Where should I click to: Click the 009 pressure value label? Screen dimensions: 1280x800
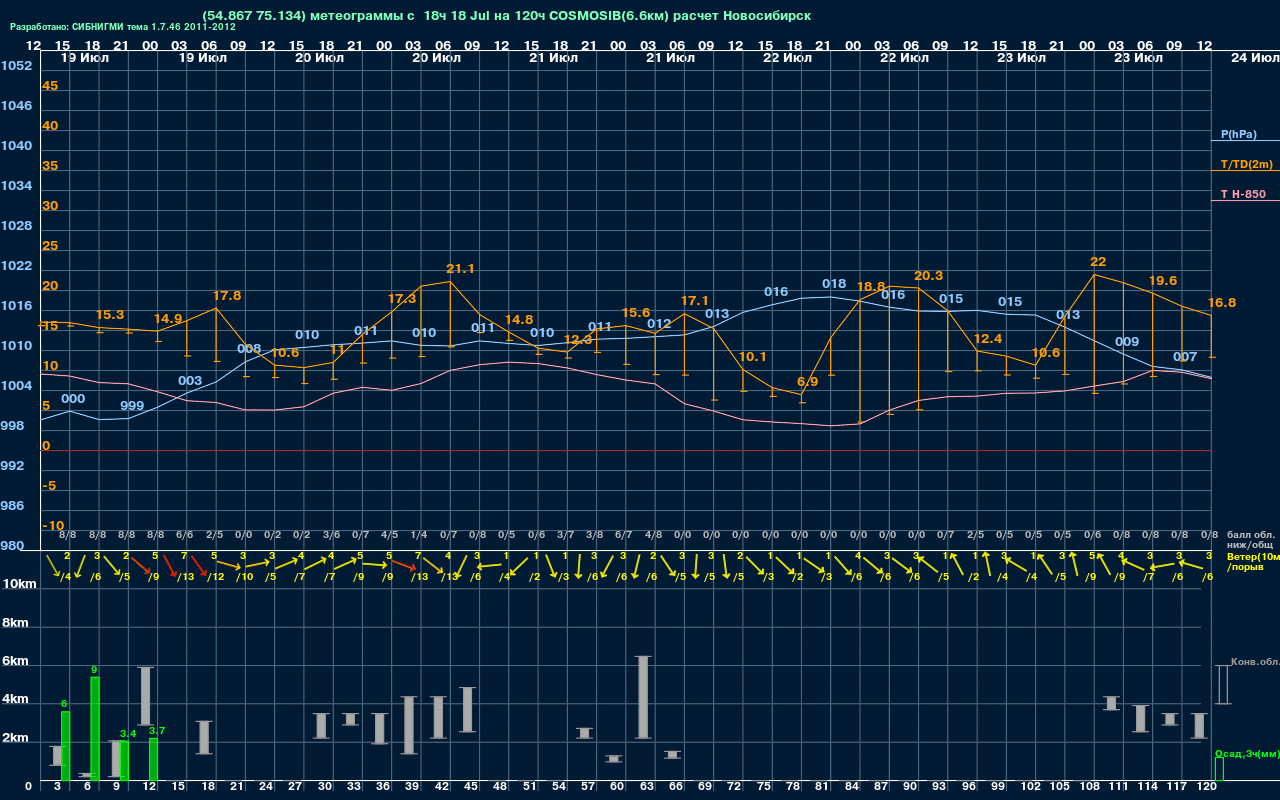[x=1127, y=342]
